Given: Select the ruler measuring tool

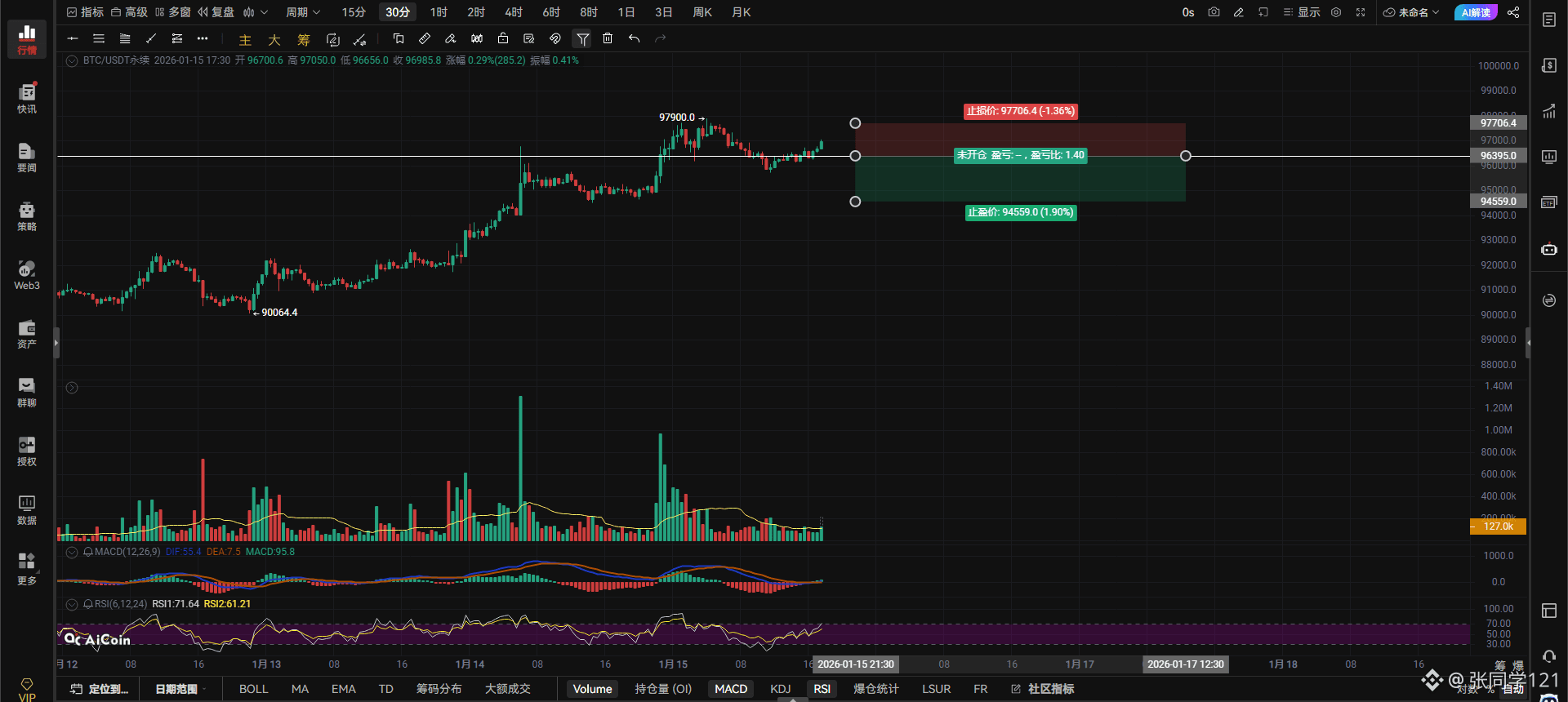Looking at the screenshot, I should pyautogui.click(x=425, y=38).
